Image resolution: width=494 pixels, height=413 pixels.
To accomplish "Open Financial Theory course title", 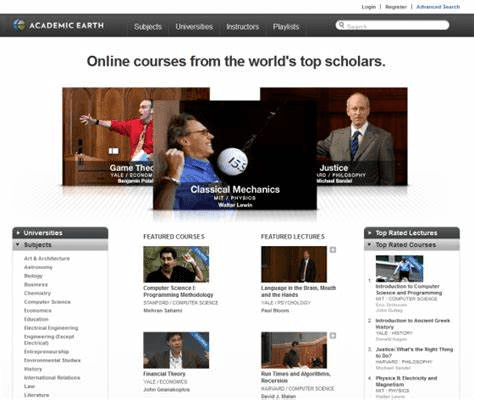I will click(164, 374).
